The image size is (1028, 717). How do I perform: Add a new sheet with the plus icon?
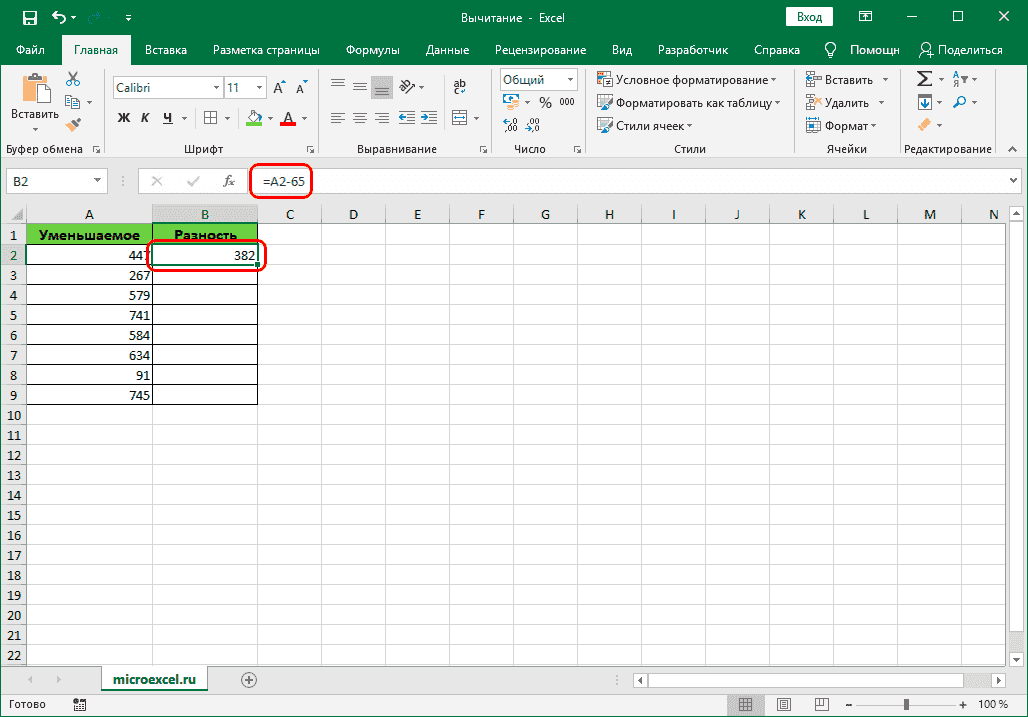click(249, 679)
